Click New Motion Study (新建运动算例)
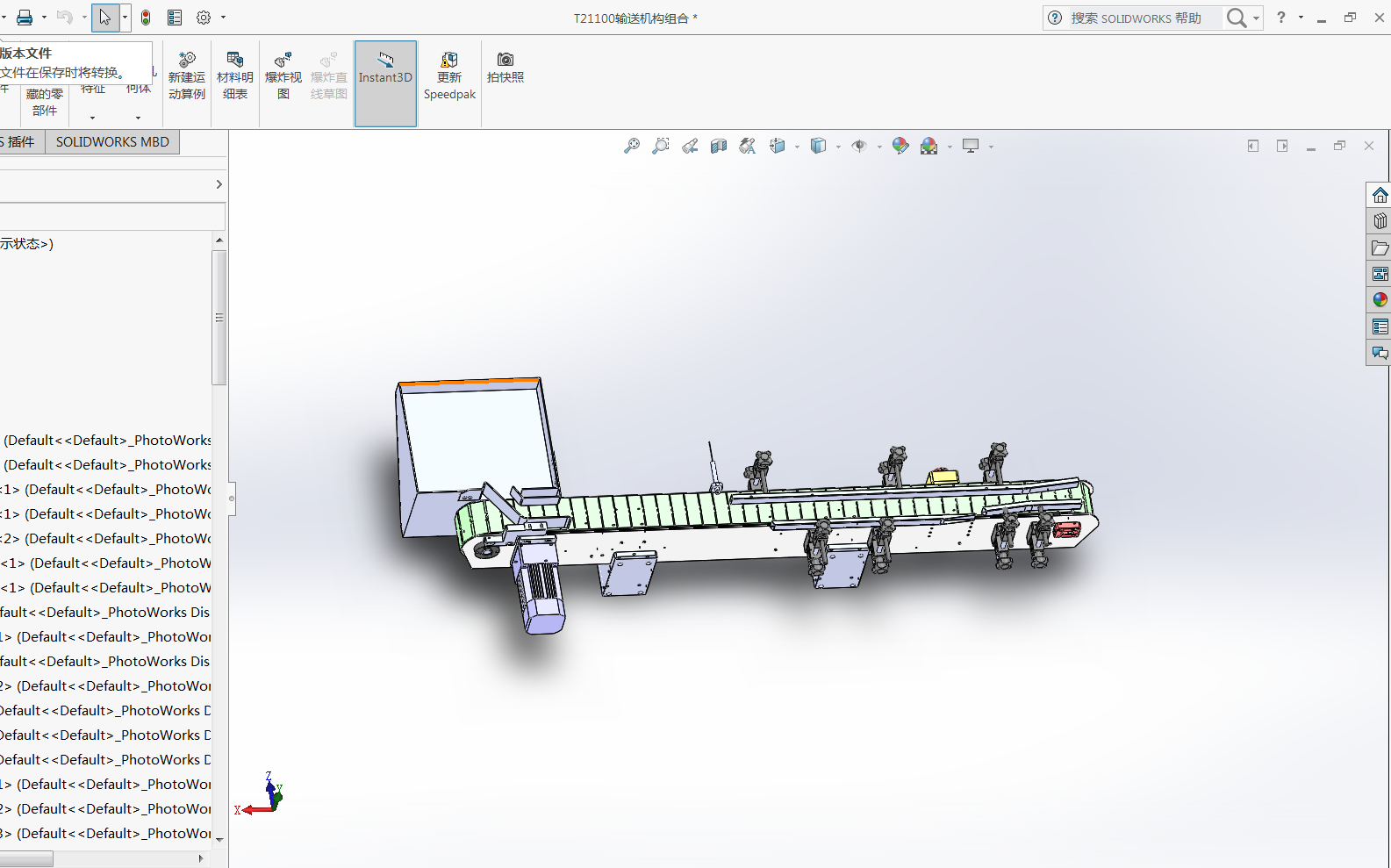 coord(186,76)
